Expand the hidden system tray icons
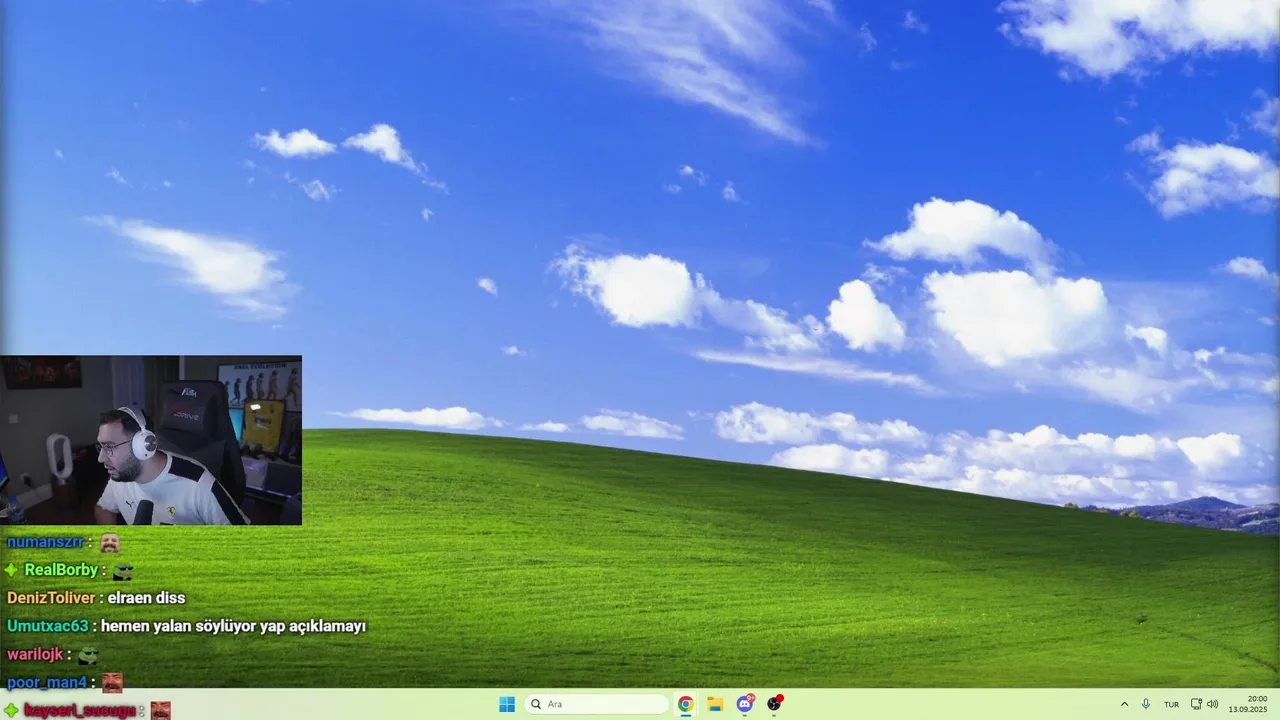1280x720 pixels. [x=1124, y=704]
